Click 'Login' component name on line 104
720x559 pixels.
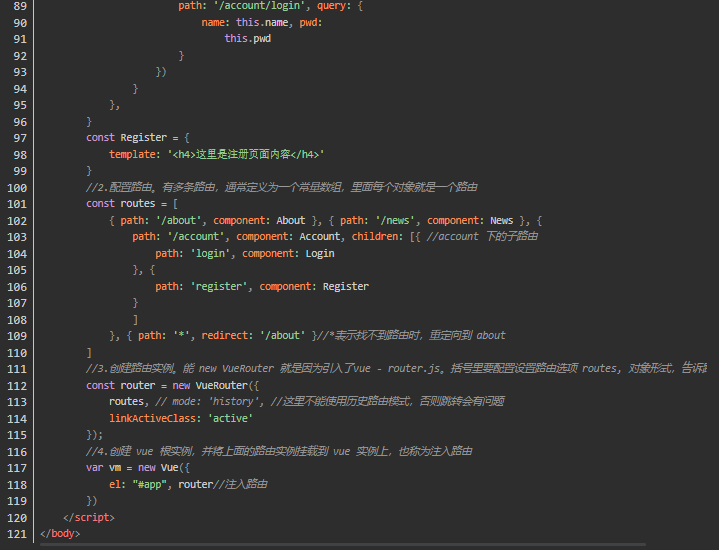(320, 253)
